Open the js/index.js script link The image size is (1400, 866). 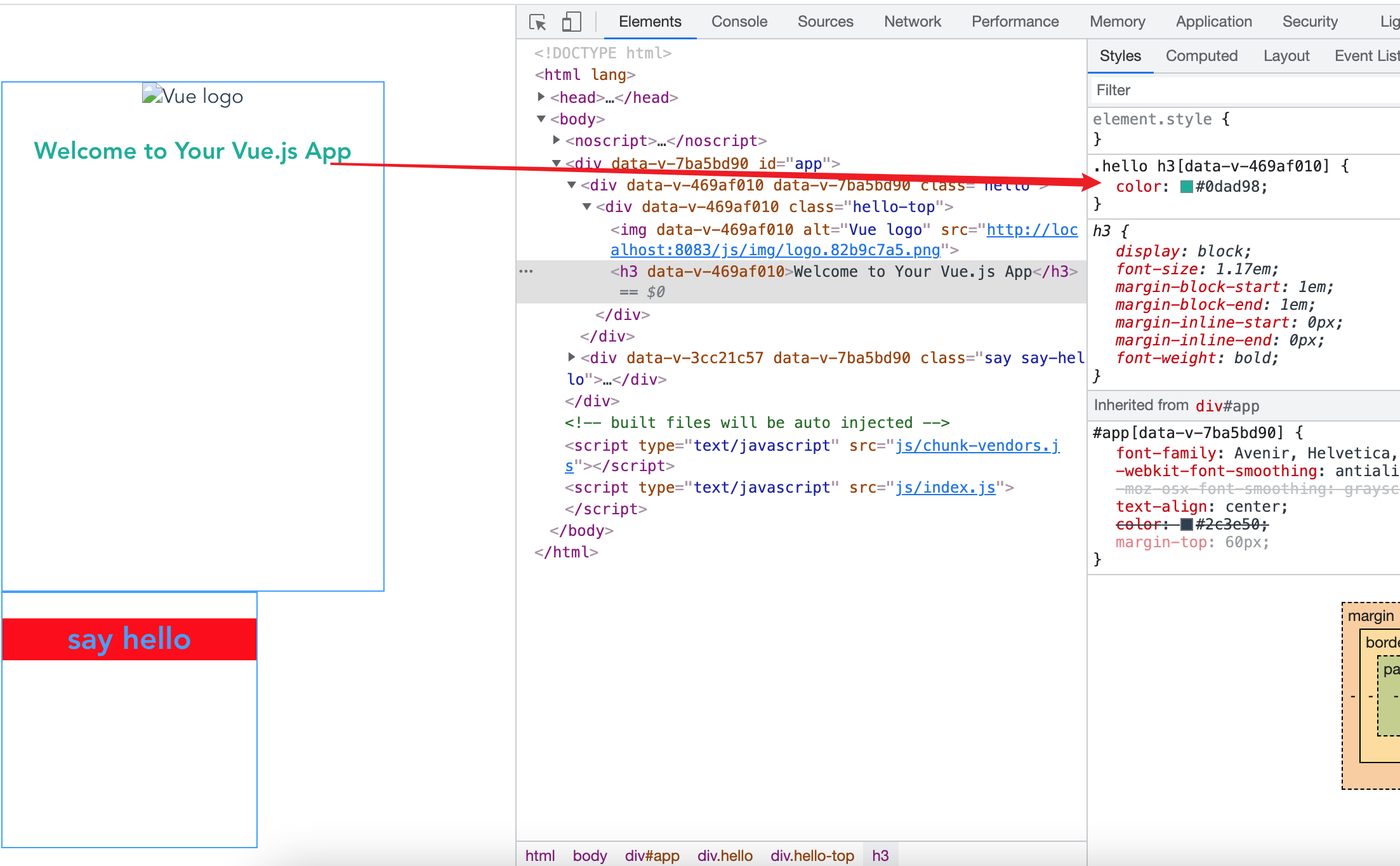point(945,488)
